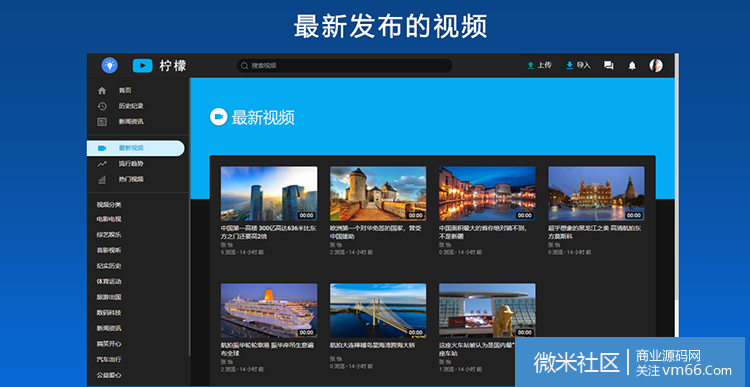Open the user avatar menu
Image resolution: width=750 pixels, height=387 pixels.
click(656, 66)
